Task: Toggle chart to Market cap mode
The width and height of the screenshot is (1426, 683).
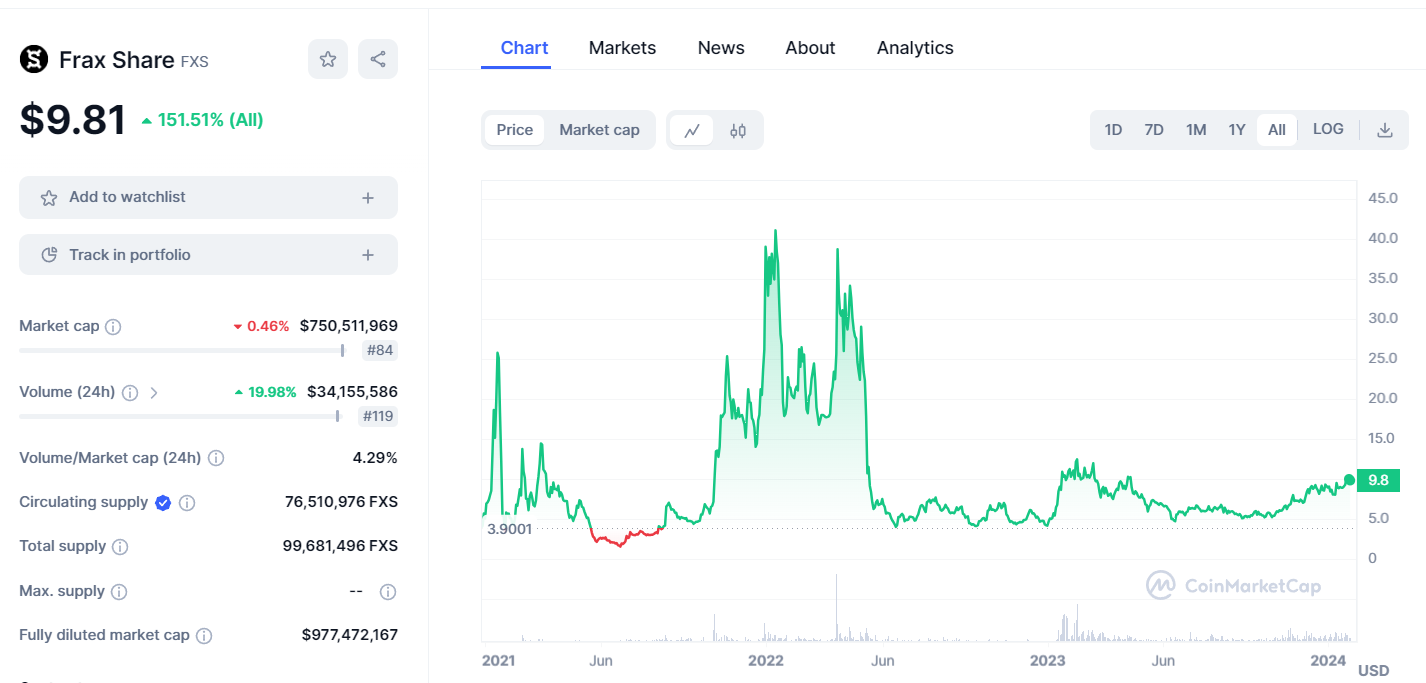Action: (599, 130)
